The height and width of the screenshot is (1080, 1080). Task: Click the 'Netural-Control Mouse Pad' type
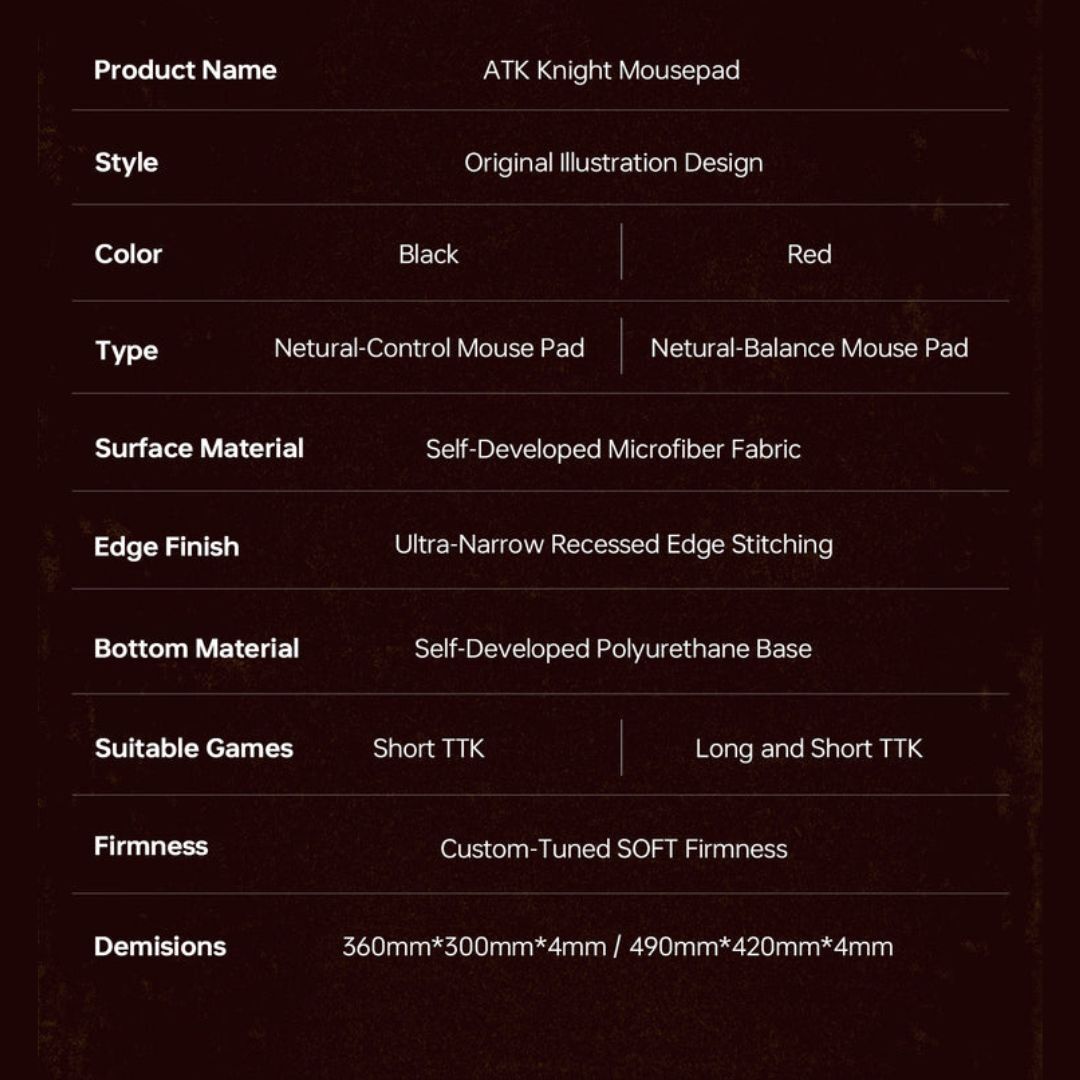pyautogui.click(x=429, y=348)
